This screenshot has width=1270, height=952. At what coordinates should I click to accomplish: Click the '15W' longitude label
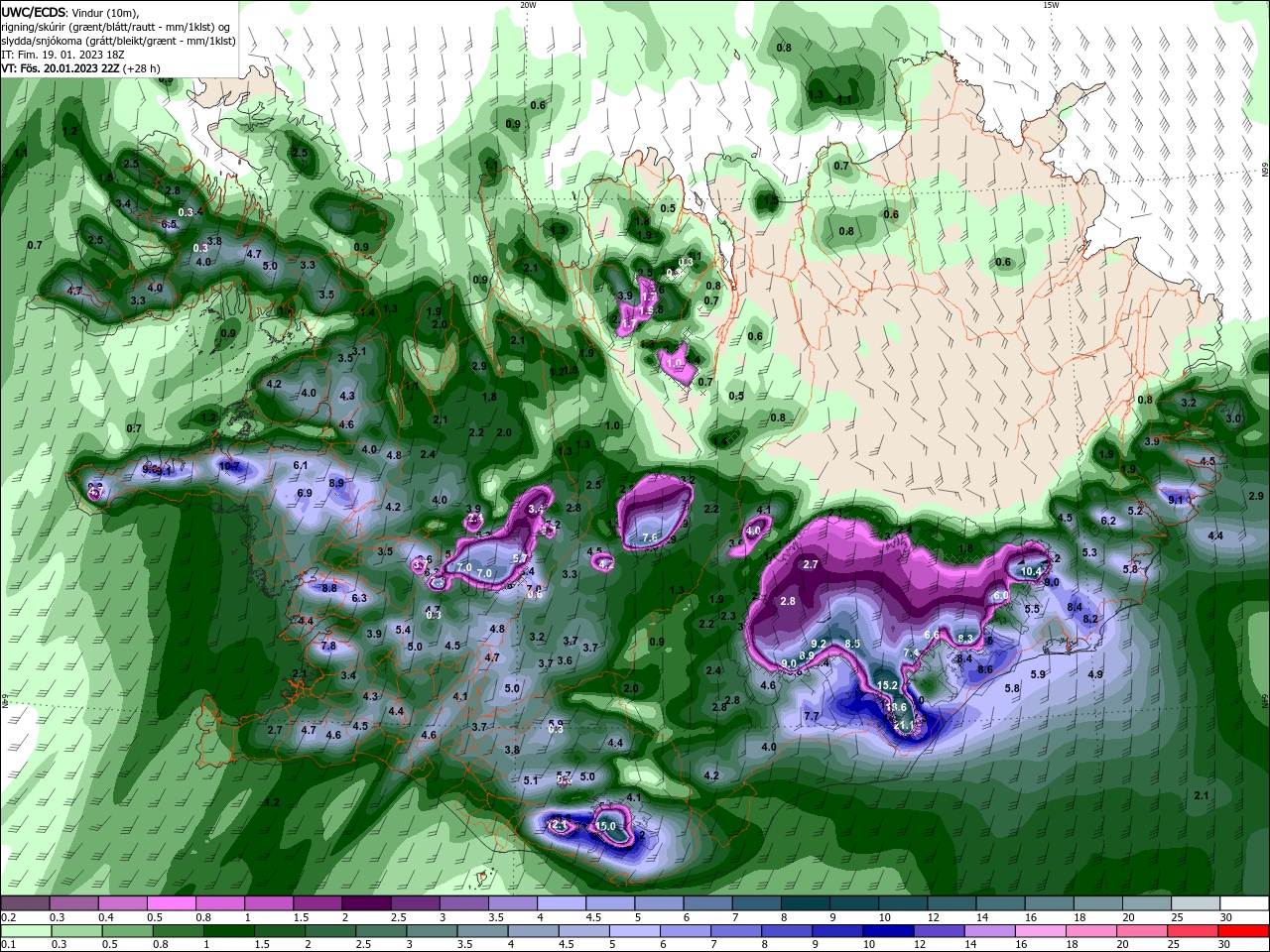(1051, 5)
